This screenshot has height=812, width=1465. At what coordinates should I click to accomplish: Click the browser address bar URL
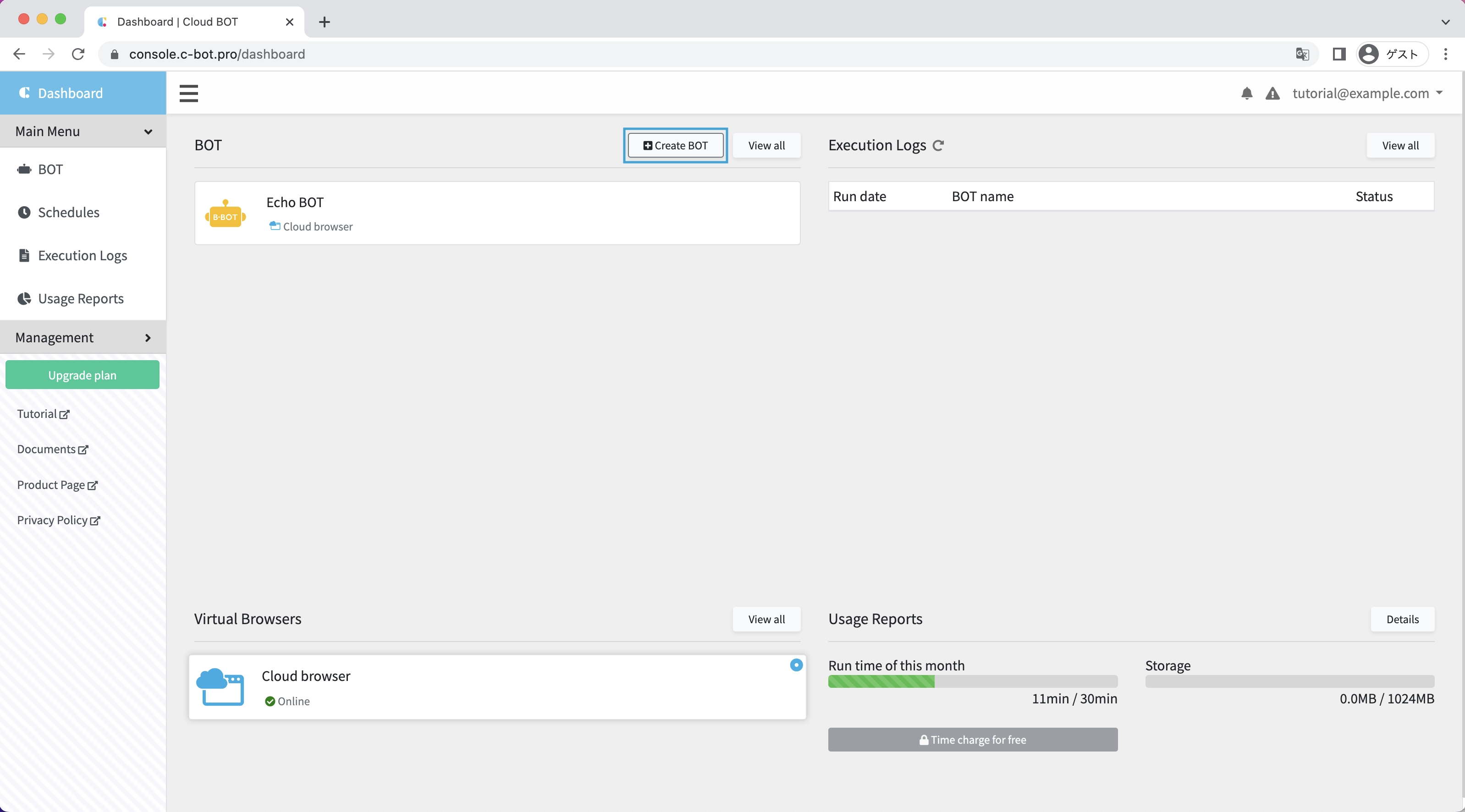pyautogui.click(x=217, y=54)
